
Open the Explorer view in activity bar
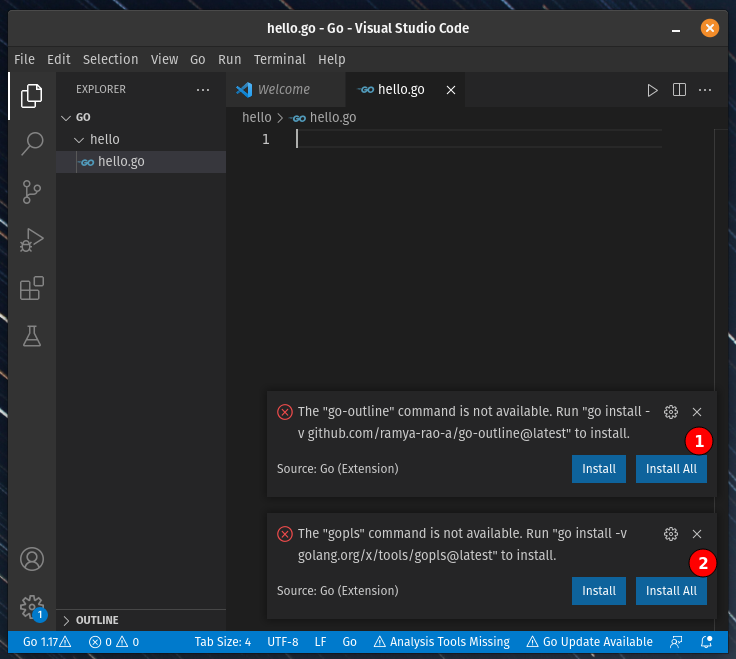31,96
